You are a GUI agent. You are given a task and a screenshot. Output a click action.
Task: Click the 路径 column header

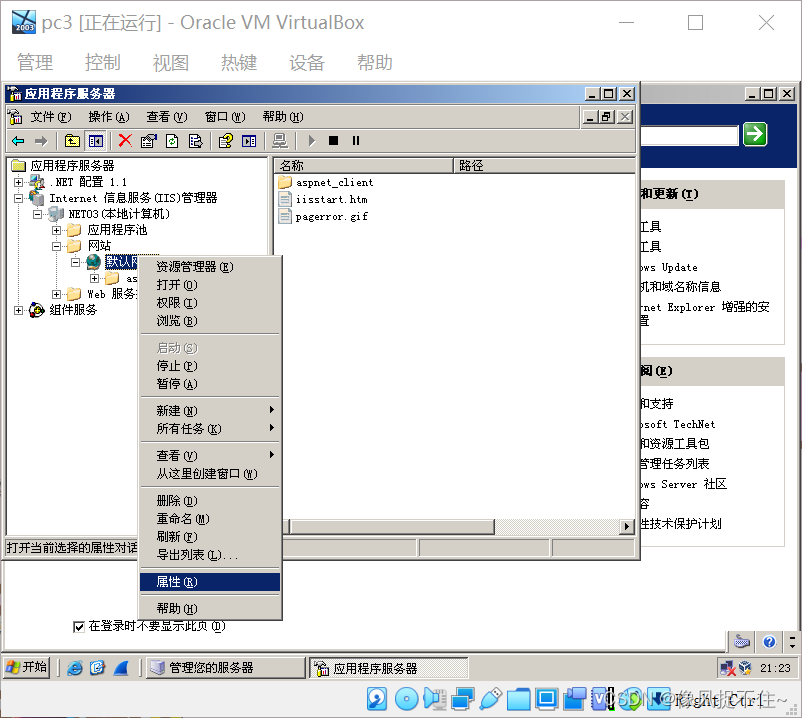544,166
